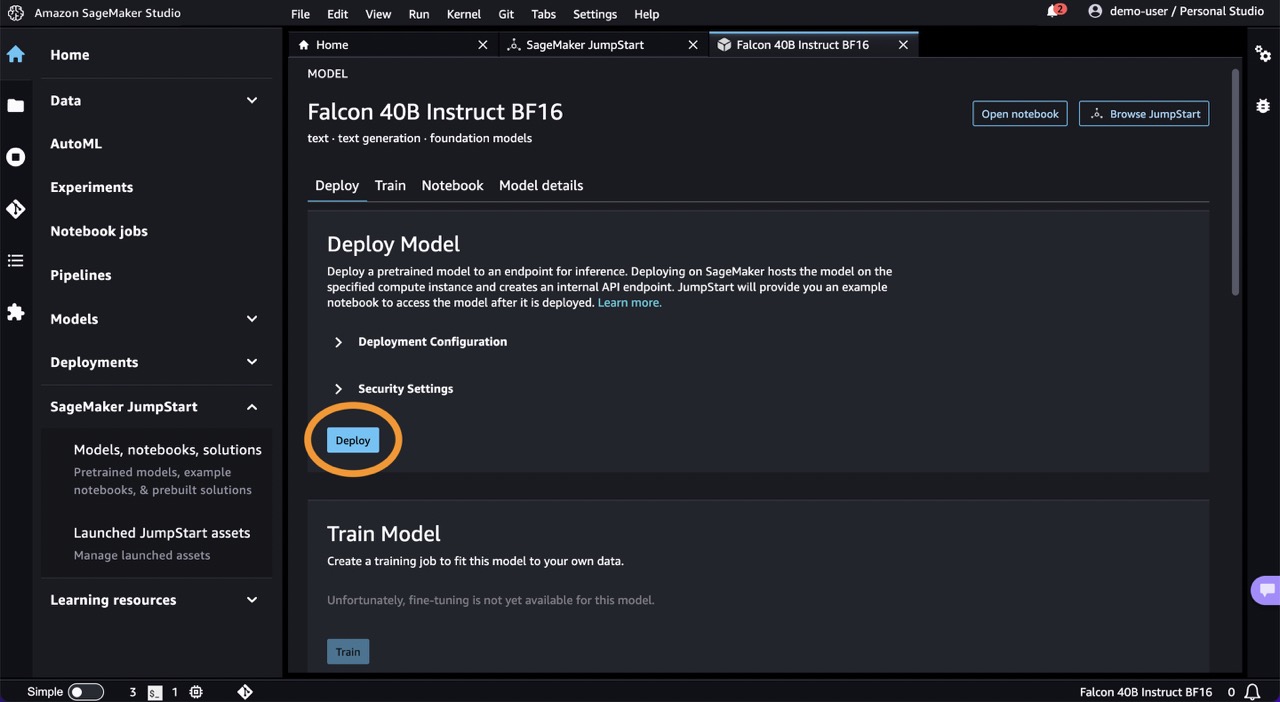This screenshot has height=702, width=1280.
Task: Collapse the SageMaker JumpStart section chevron
Action: click(252, 407)
